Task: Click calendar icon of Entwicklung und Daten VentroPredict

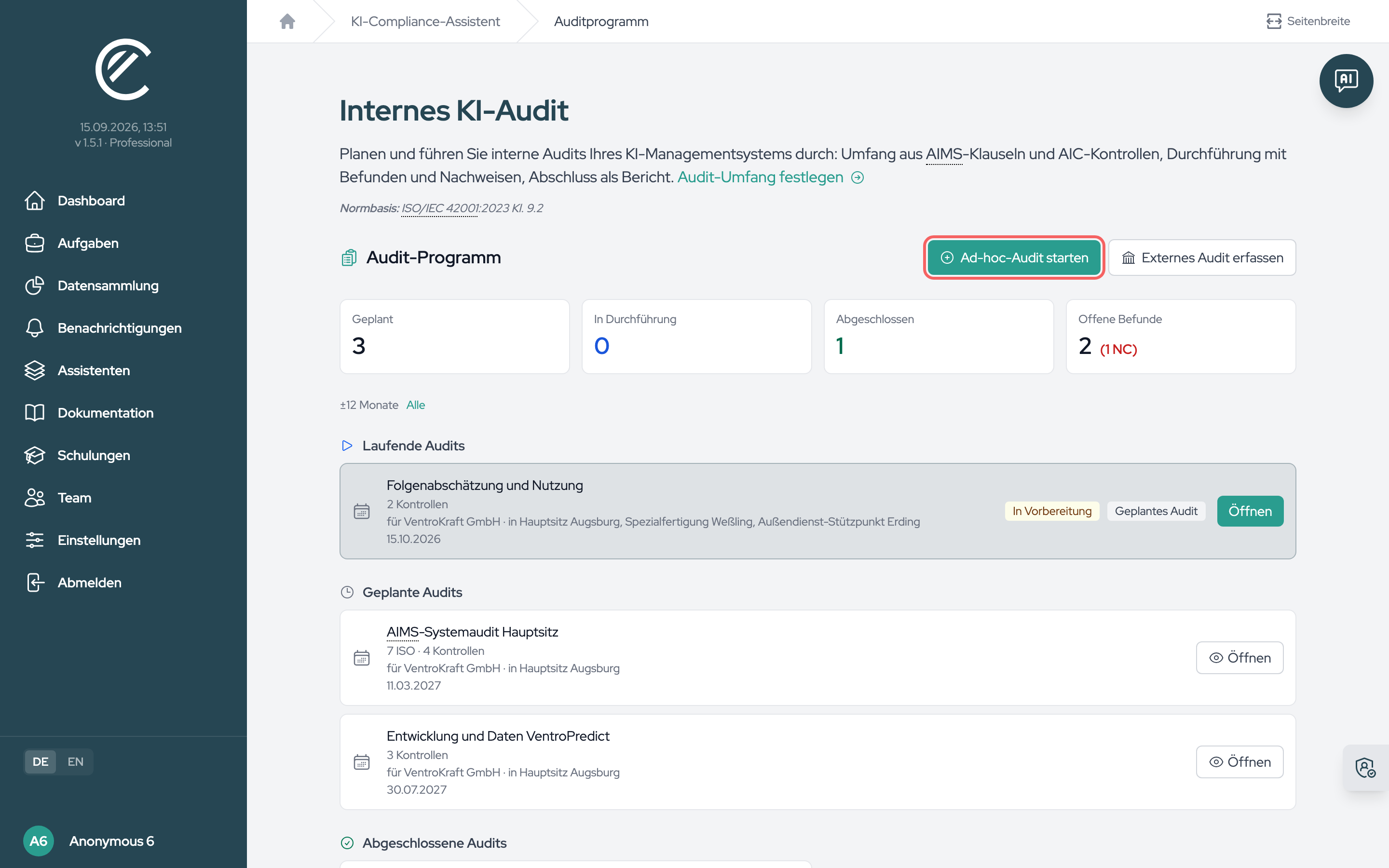Action: (362, 762)
